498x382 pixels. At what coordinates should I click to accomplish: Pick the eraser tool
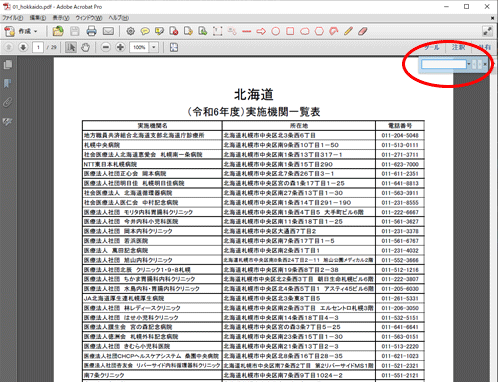[x=363, y=31]
